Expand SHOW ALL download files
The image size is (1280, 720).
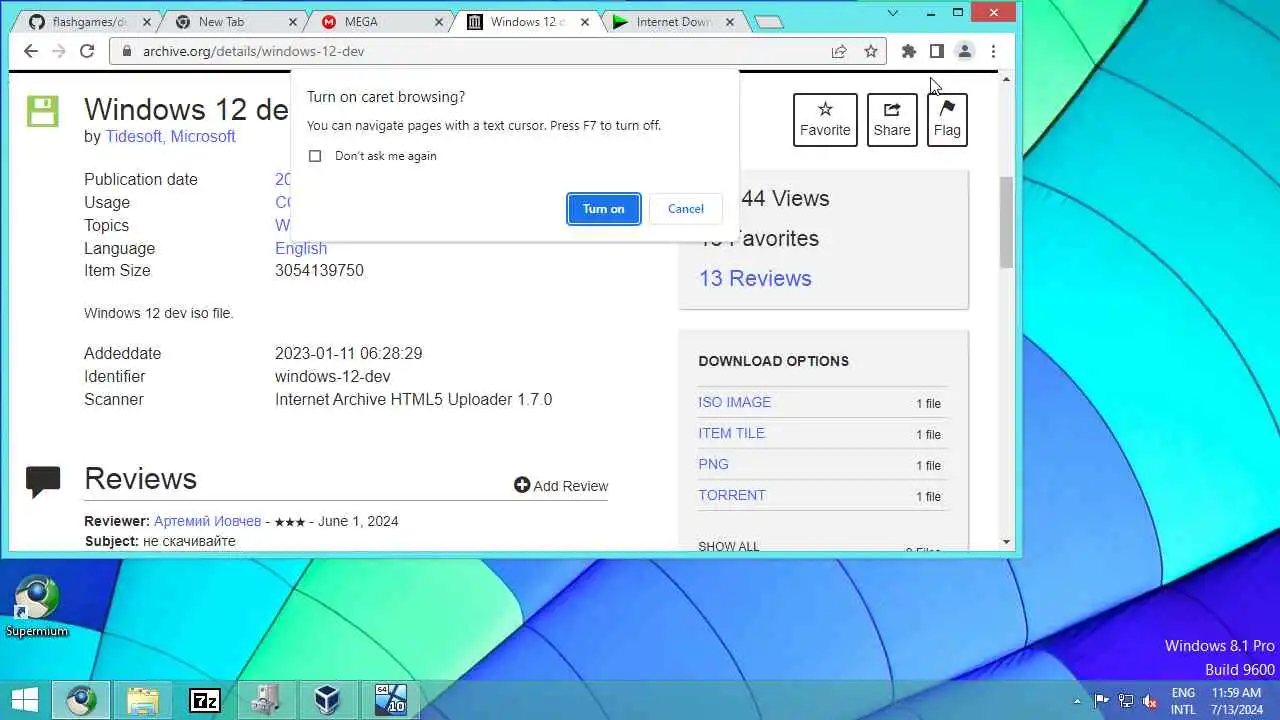[x=729, y=546]
